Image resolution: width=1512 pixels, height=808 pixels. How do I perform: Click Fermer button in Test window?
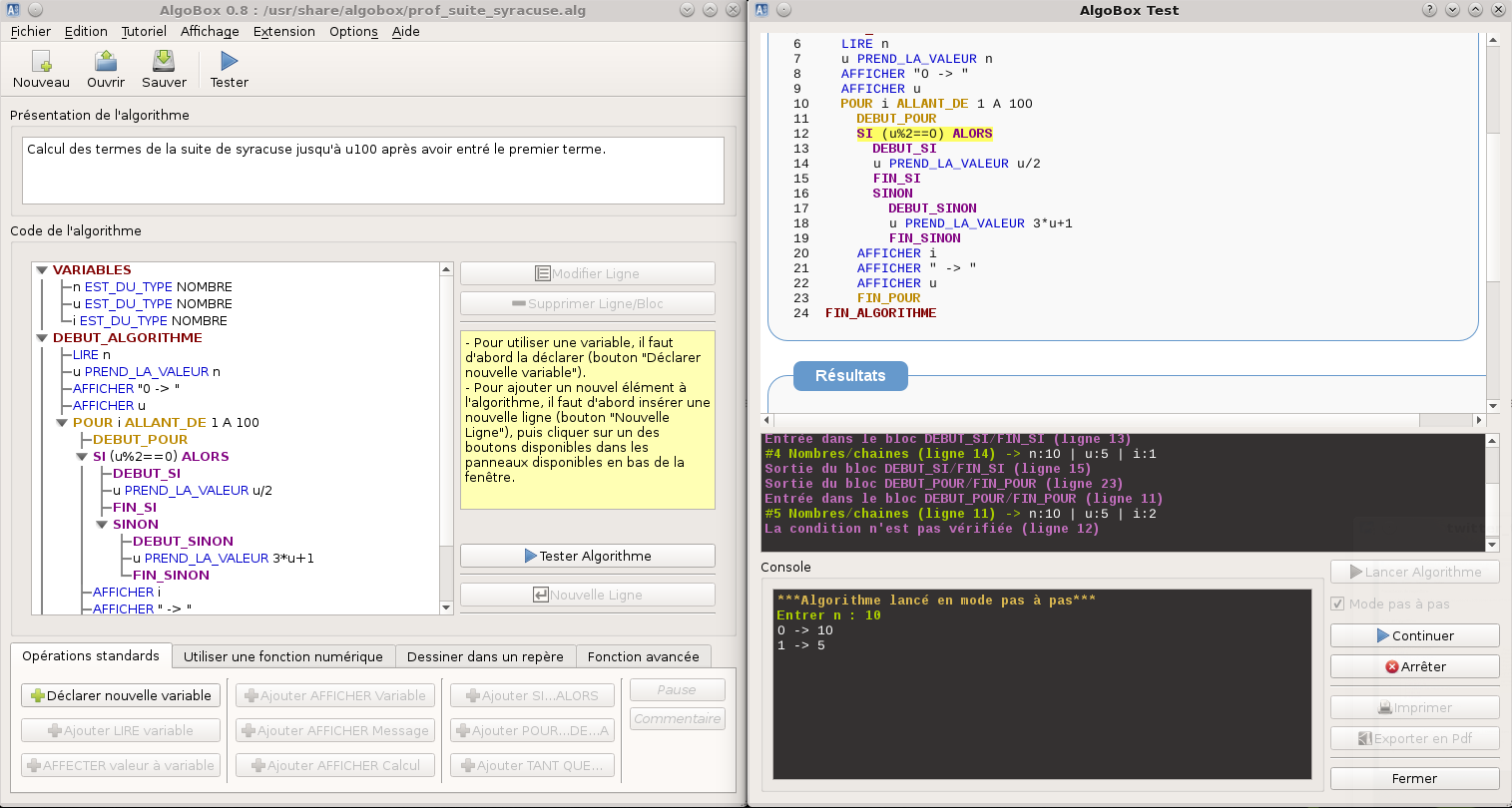point(1414,778)
